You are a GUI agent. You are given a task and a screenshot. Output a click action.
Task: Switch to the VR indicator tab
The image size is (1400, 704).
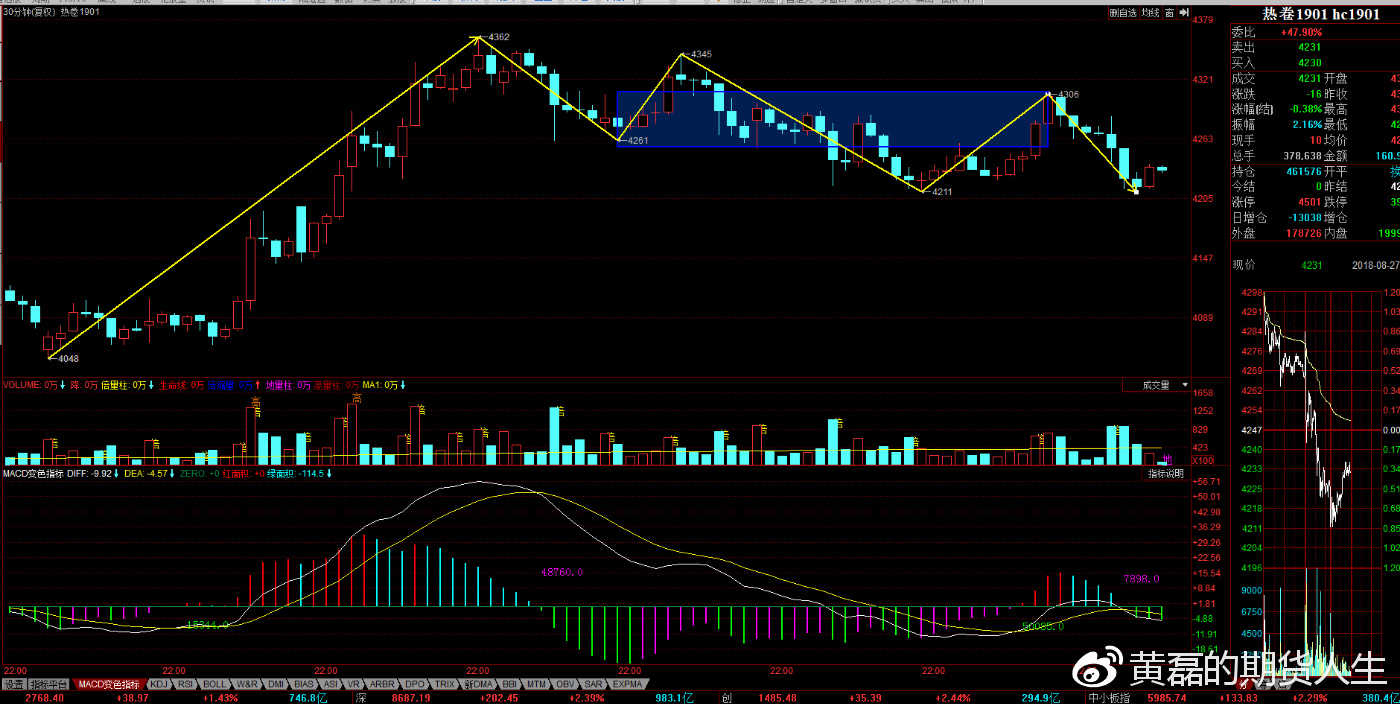pos(354,685)
